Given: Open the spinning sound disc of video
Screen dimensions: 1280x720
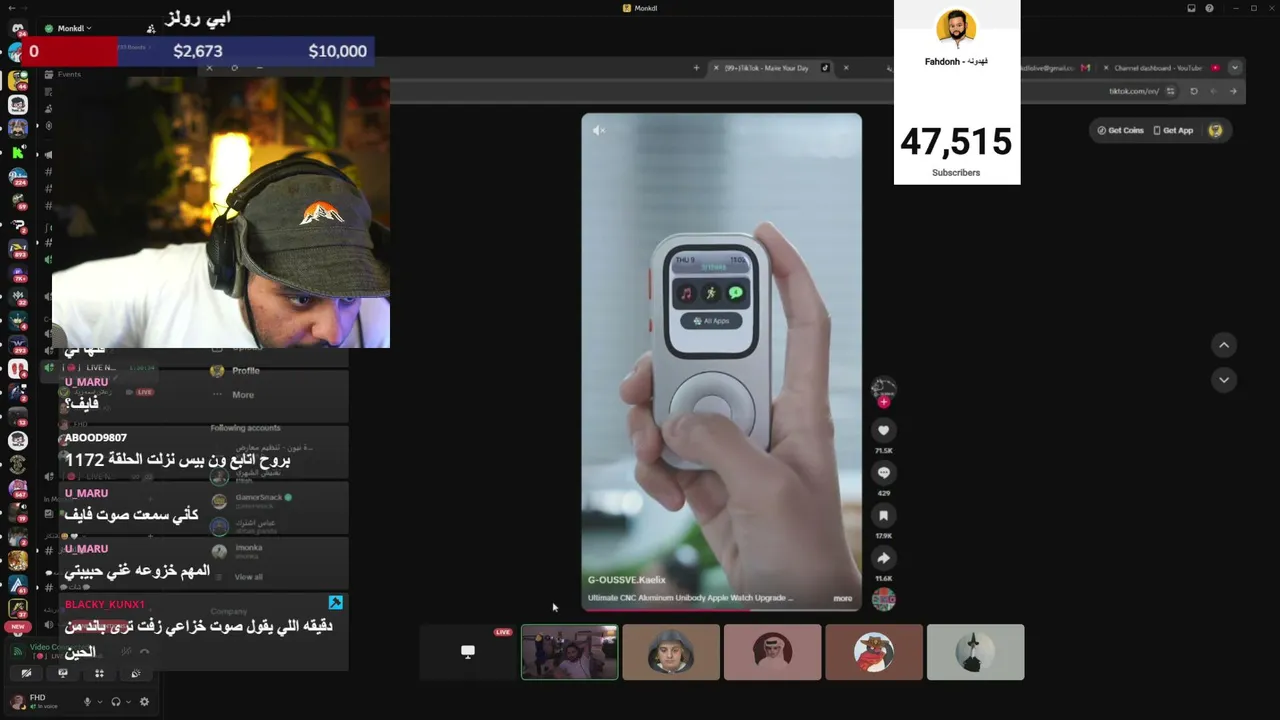Looking at the screenshot, I should pyautogui.click(x=883, y=599).
